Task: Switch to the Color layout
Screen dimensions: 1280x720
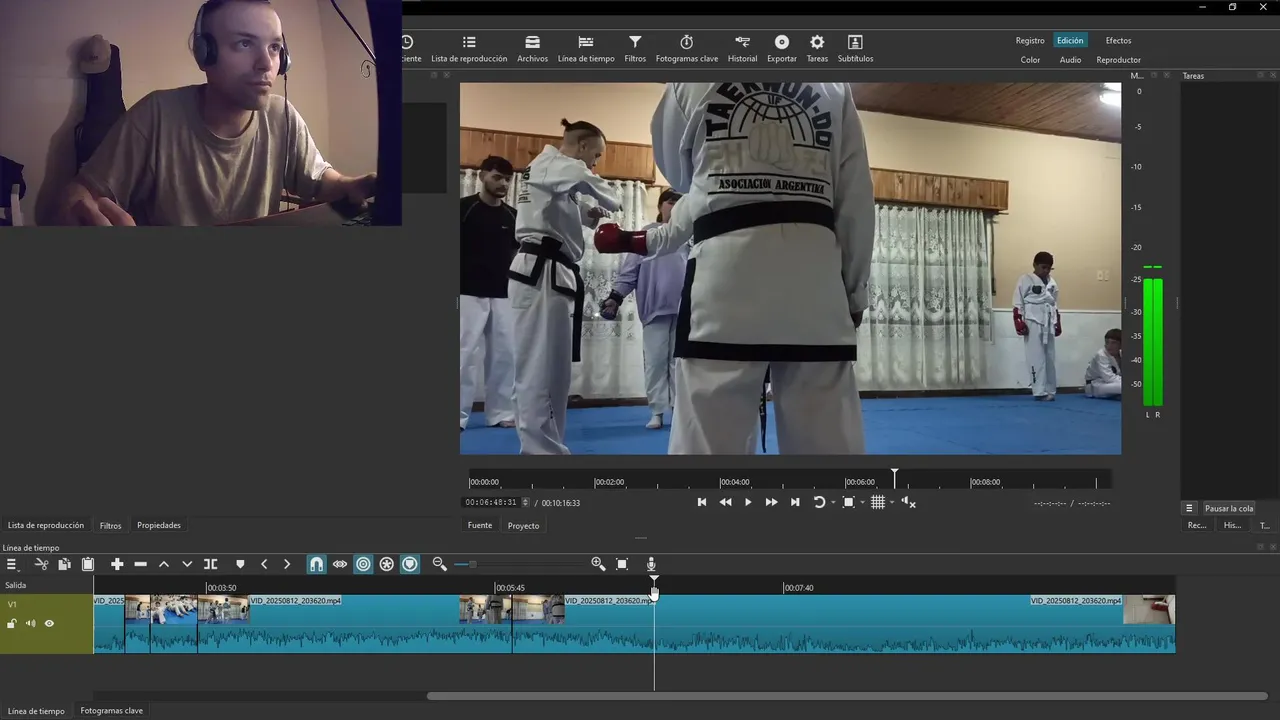Action: (x=1030, y=60)
